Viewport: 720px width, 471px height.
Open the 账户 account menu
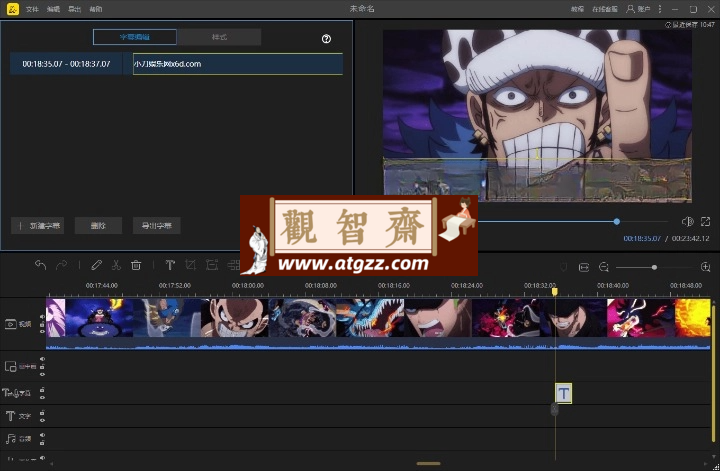pyautogui.click(x=639, y=9)
